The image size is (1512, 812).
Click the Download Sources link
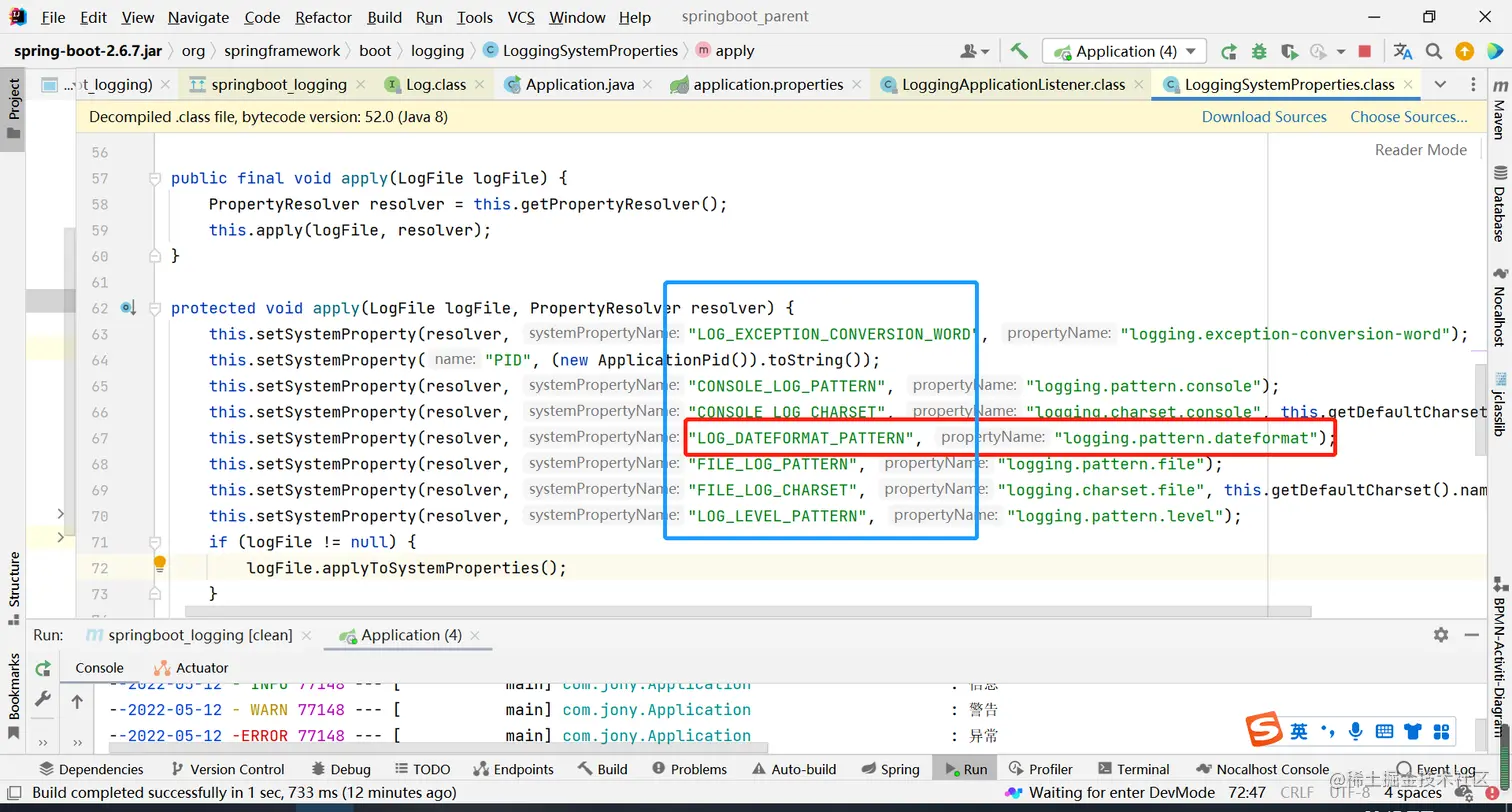point(1264,117)
